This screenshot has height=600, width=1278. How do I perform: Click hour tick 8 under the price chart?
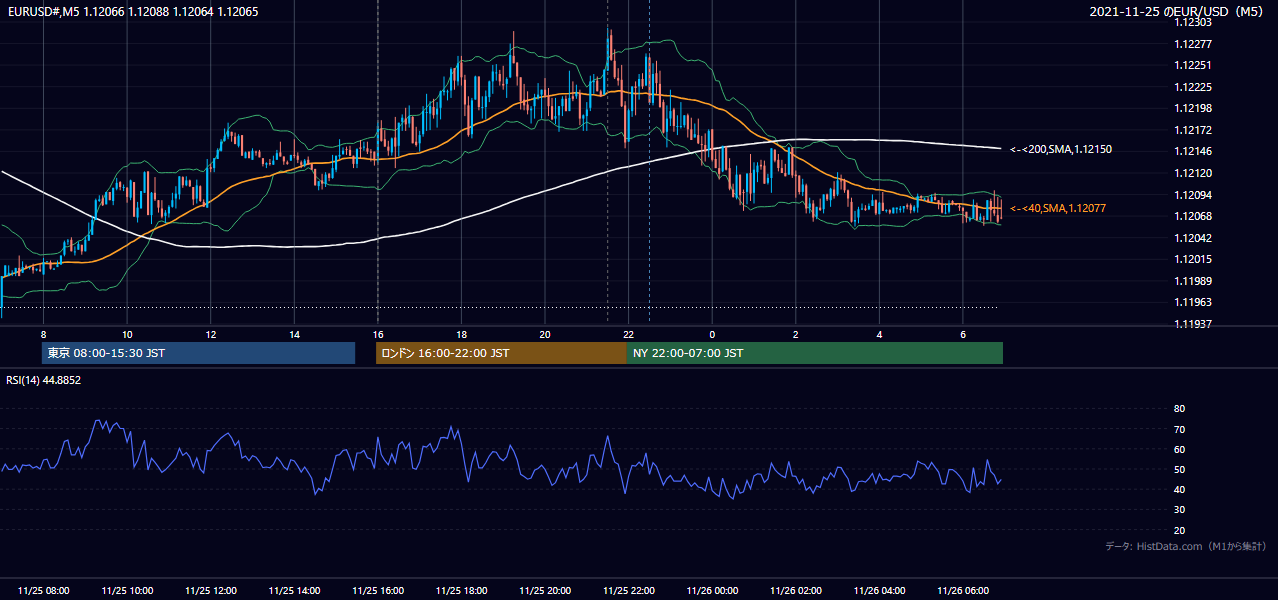[43, 333]
